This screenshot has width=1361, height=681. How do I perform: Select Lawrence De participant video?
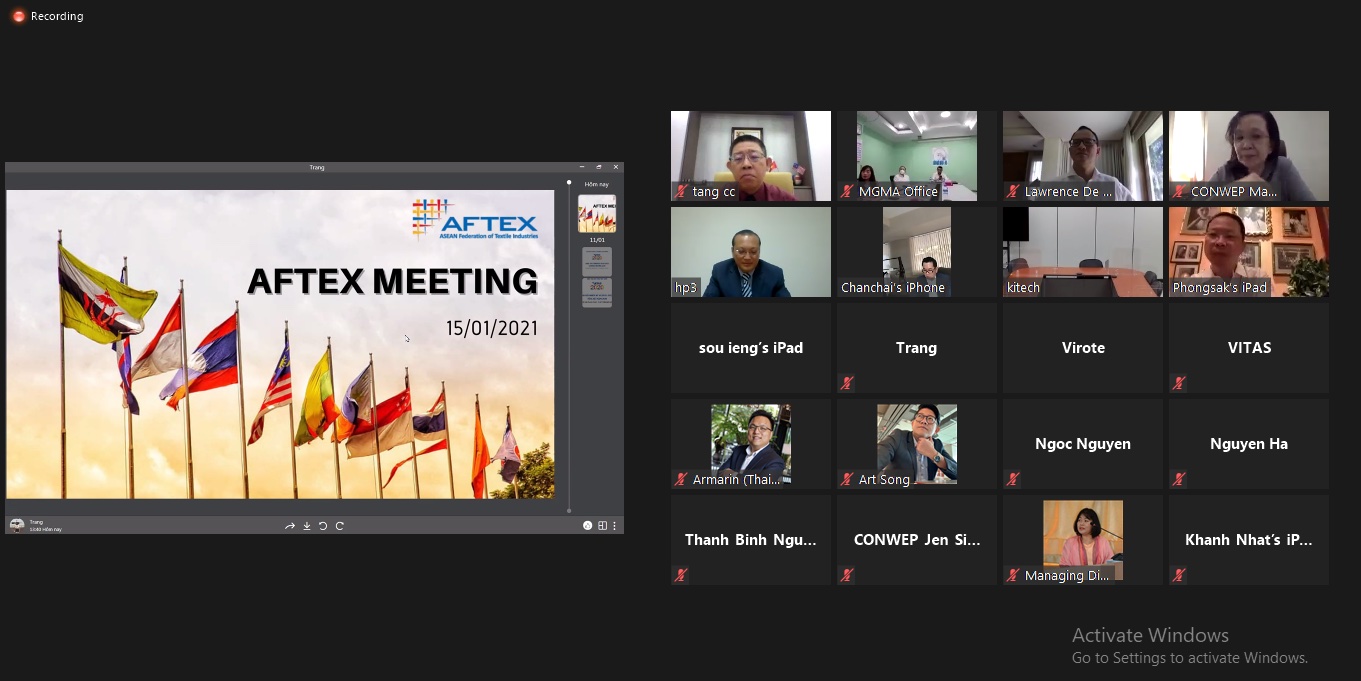1083,156
